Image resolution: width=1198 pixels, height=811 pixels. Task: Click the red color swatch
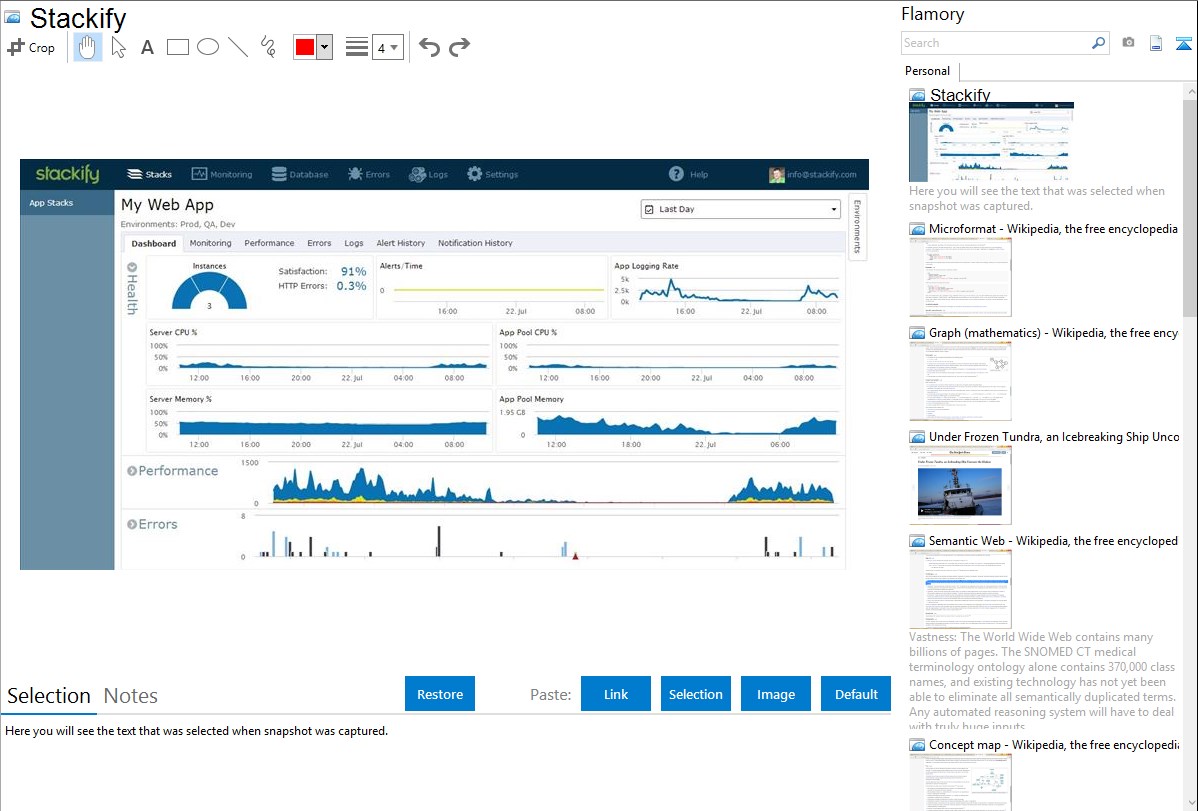click(305, 47)
